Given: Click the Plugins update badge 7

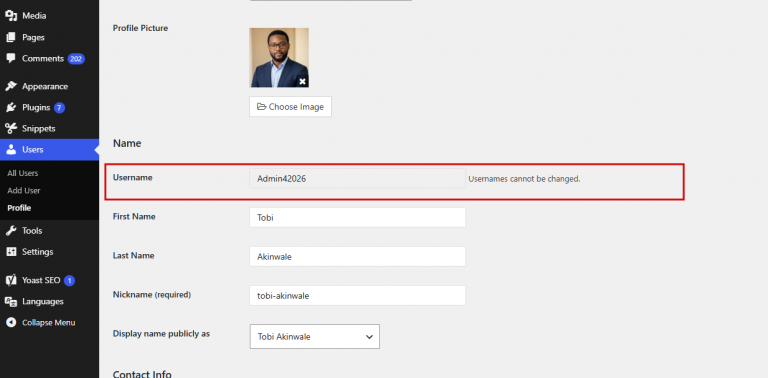Looking at the screenshot, I should pos(59,108).
